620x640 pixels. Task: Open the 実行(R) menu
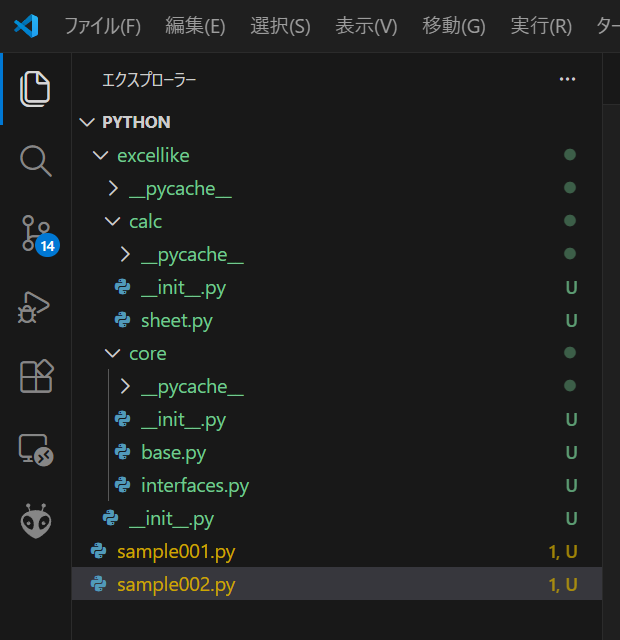click(x=540, y=26)
